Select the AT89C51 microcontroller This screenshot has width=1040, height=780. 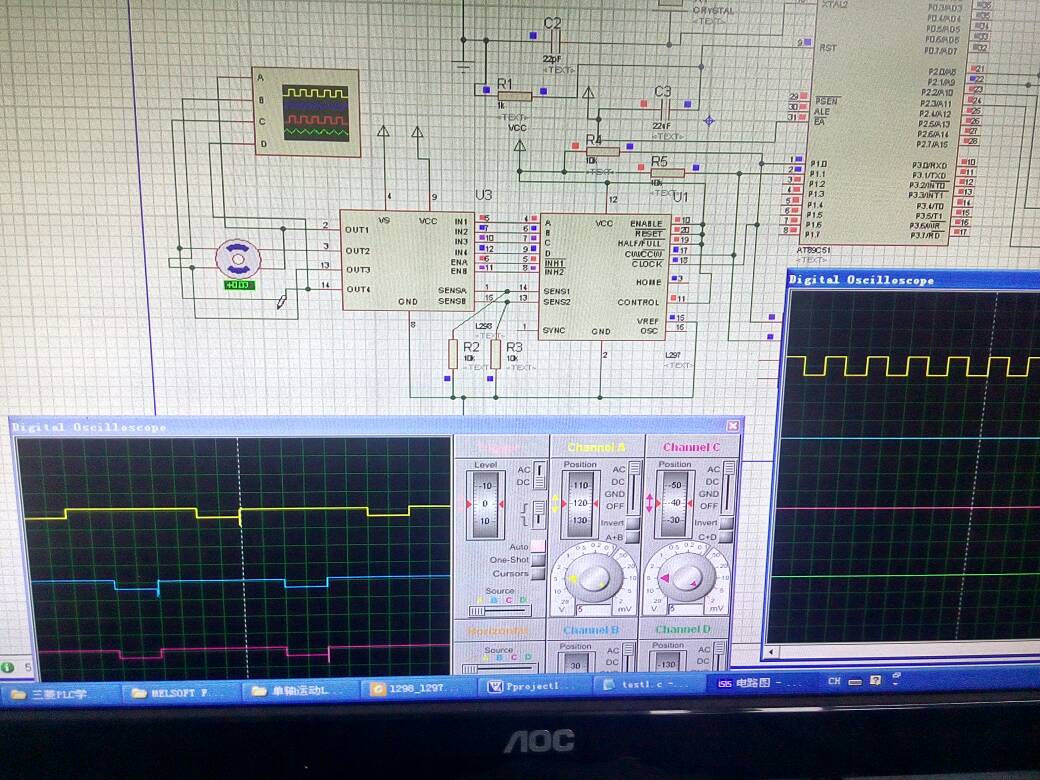click(x=882, y=123)
